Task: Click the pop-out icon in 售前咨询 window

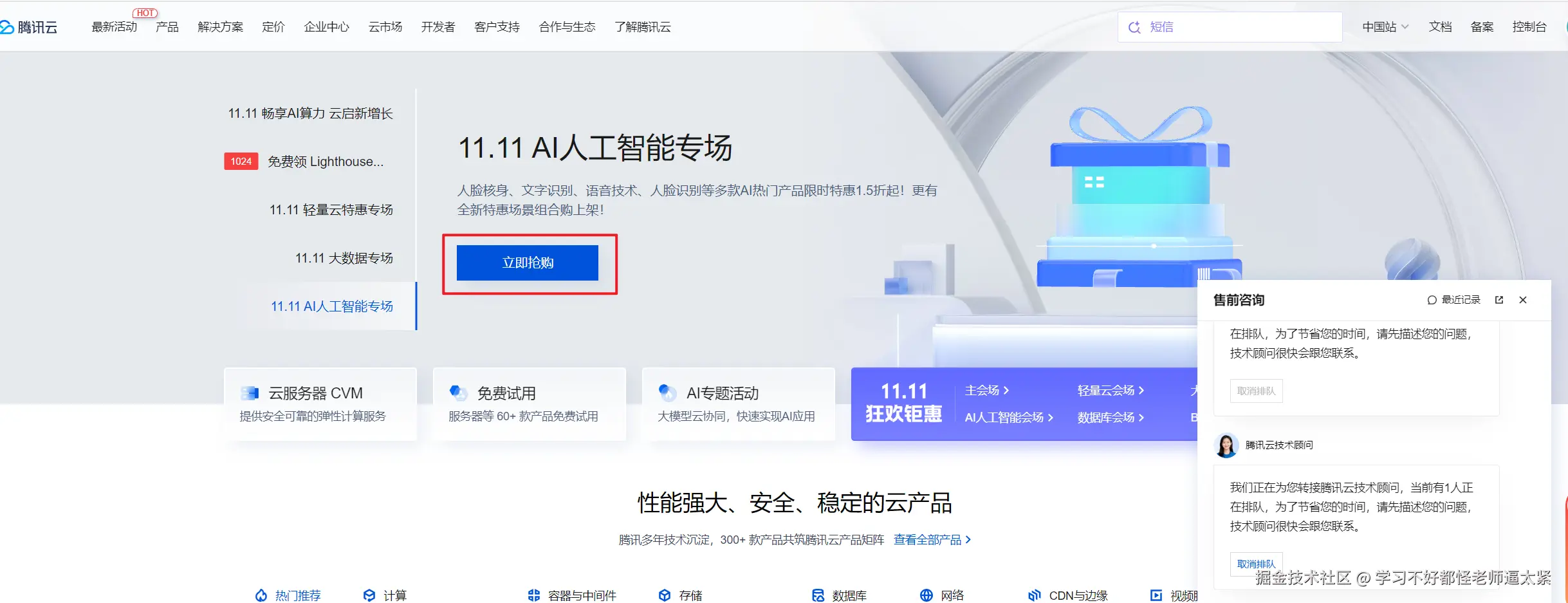Action: click(x=1499, y=299)
